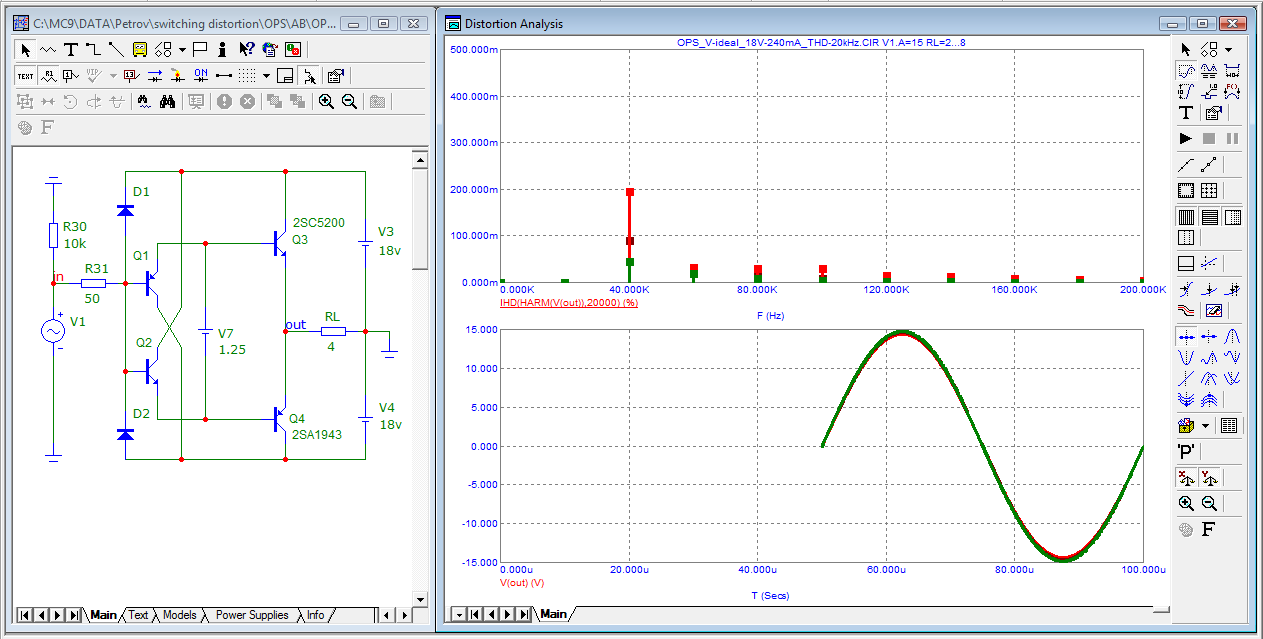
Task: Enable Y-axis auto scale icon
Action: (1209, 478)
